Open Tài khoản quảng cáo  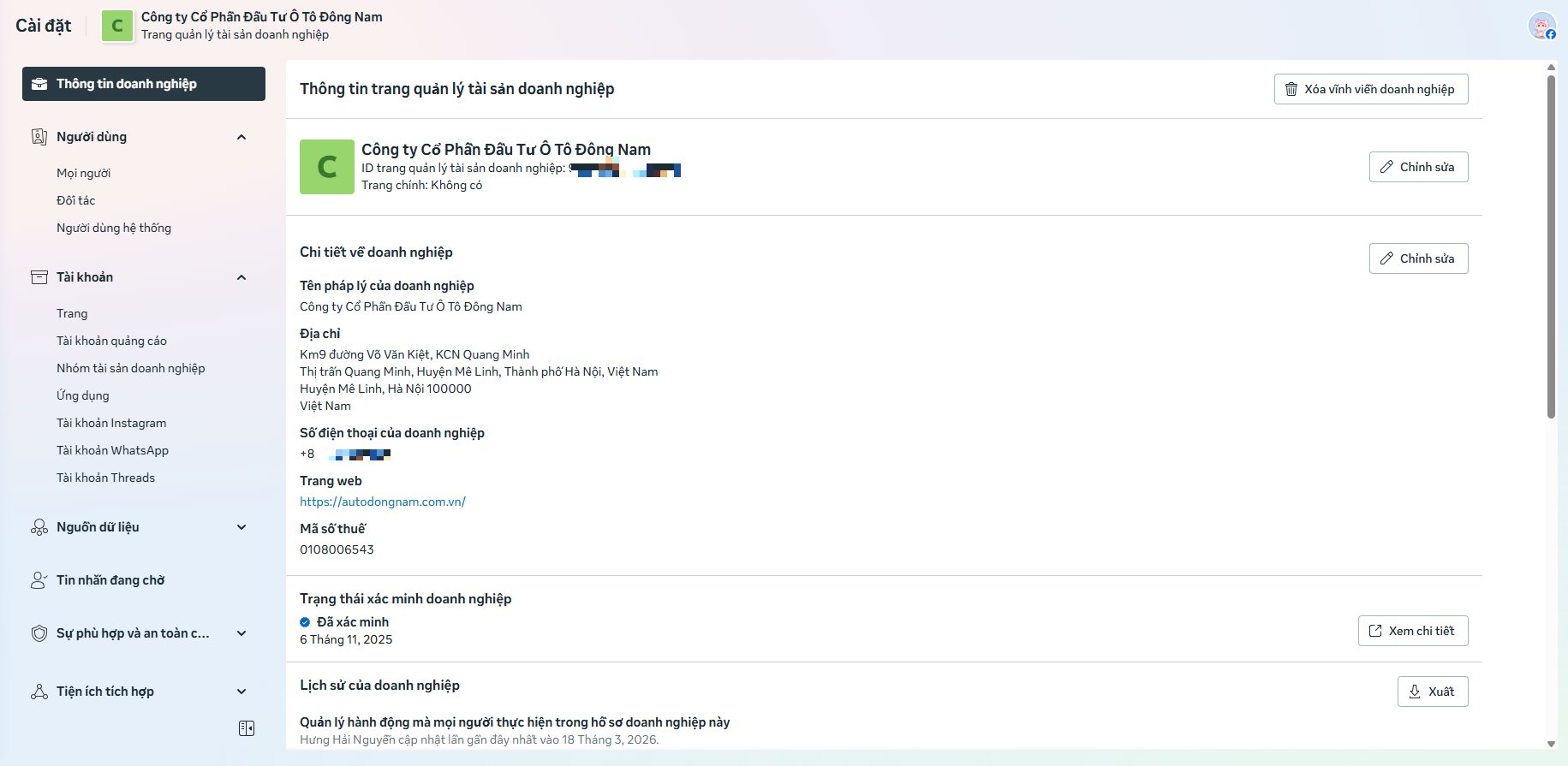(x=111, y=341)
